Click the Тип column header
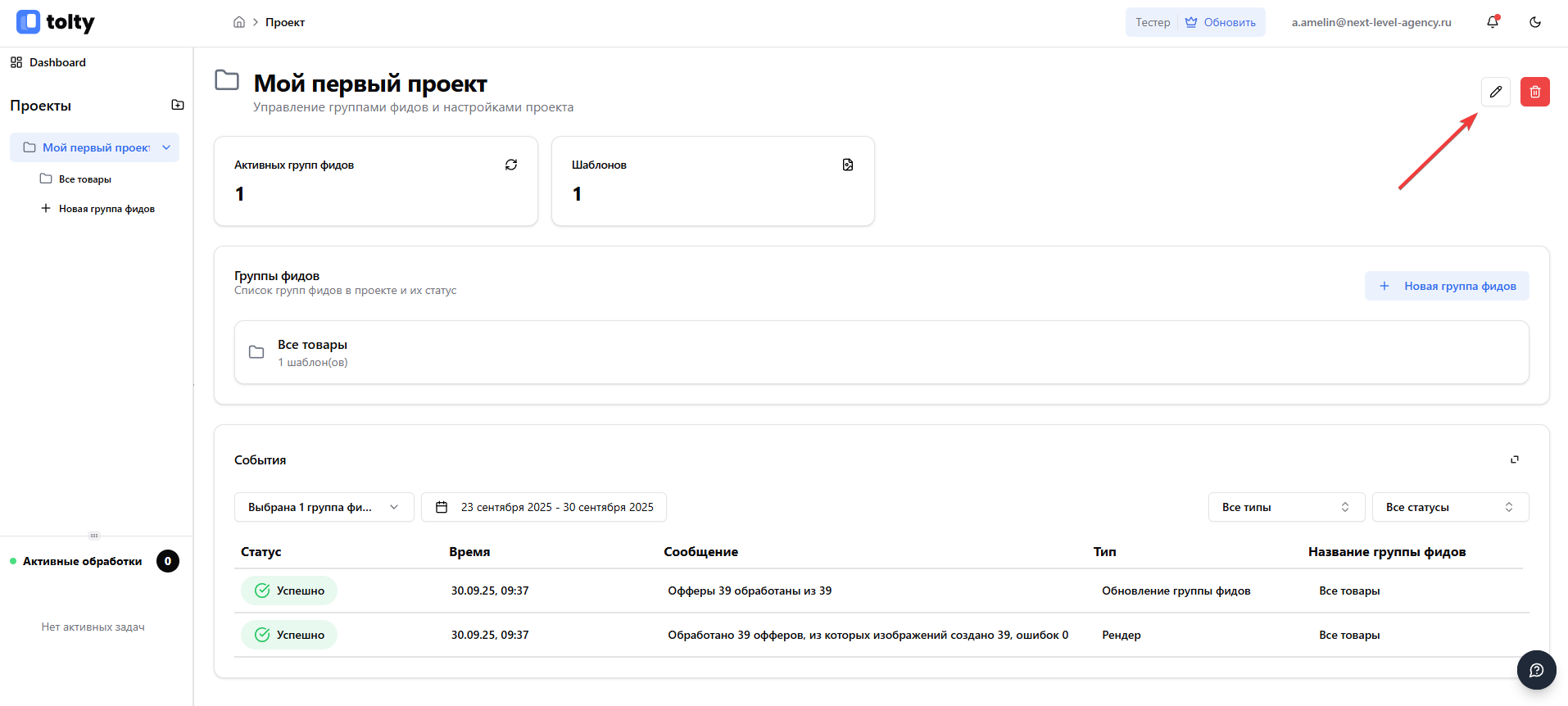Image resolution: width=1568 pixels, height=706 pixels. pos(1105,552)
